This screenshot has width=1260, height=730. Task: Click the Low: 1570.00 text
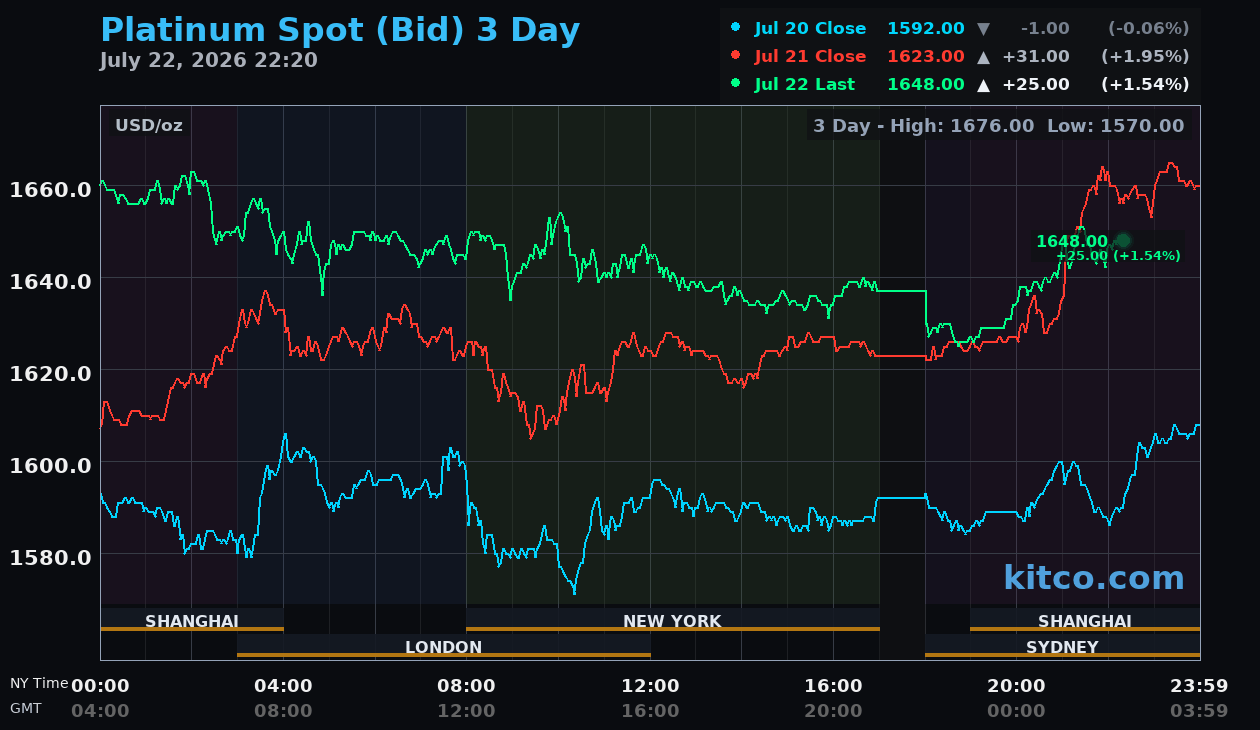click(1116, 126)
